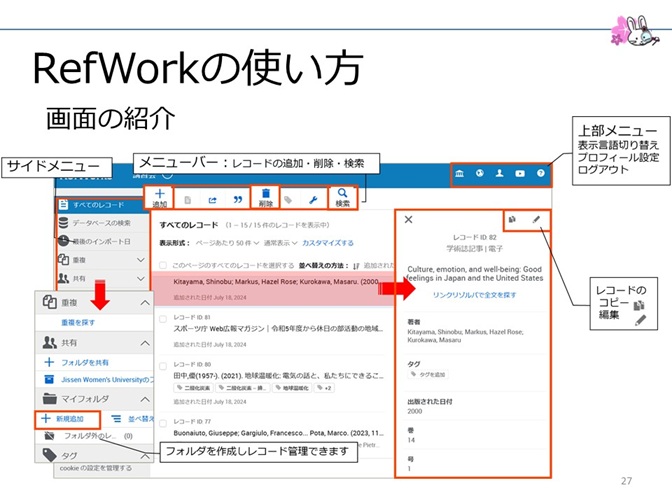672x504 pixels.
Task: Check the select-all records on page checkbox
Action: point(163,265)
